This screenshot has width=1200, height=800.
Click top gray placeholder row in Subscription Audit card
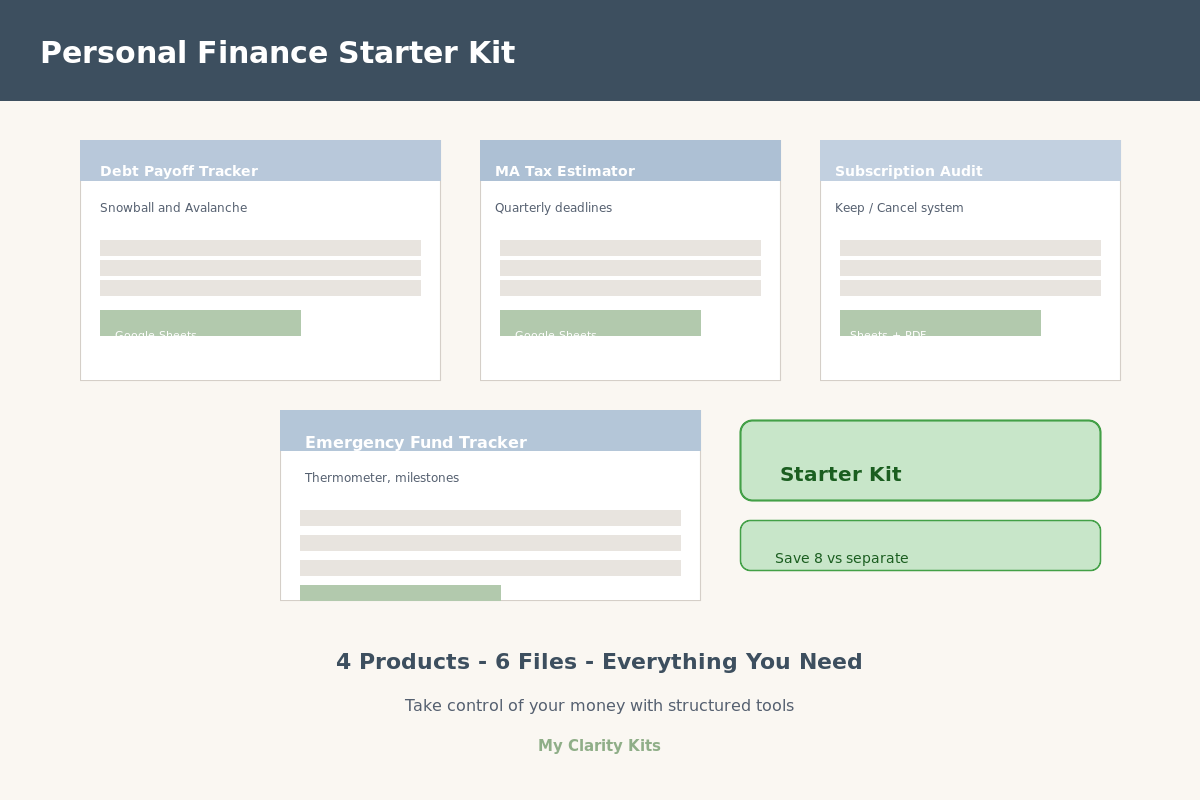pos(970,248)
